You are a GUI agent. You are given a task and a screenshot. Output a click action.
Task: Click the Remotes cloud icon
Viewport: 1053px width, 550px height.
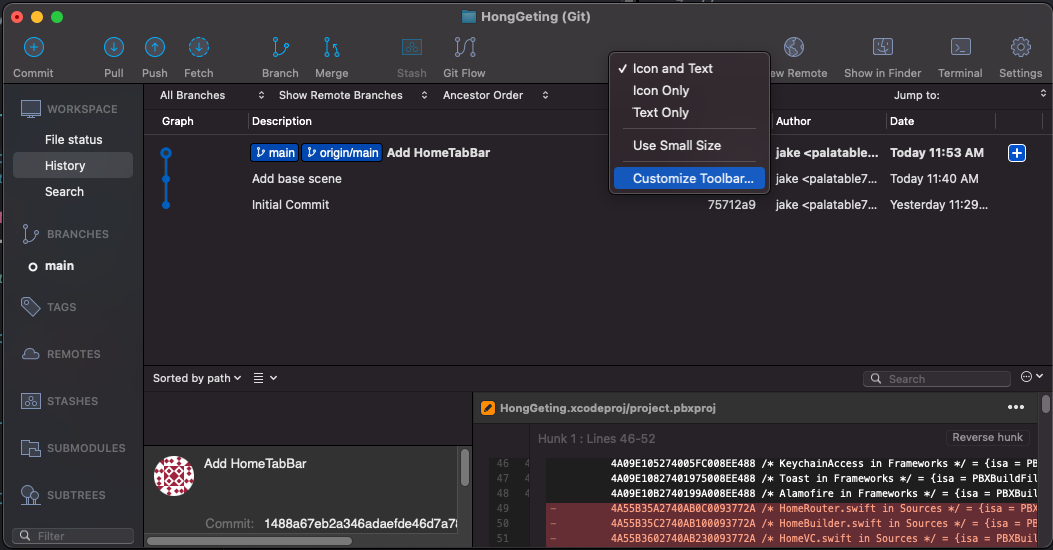coord(30,354)
